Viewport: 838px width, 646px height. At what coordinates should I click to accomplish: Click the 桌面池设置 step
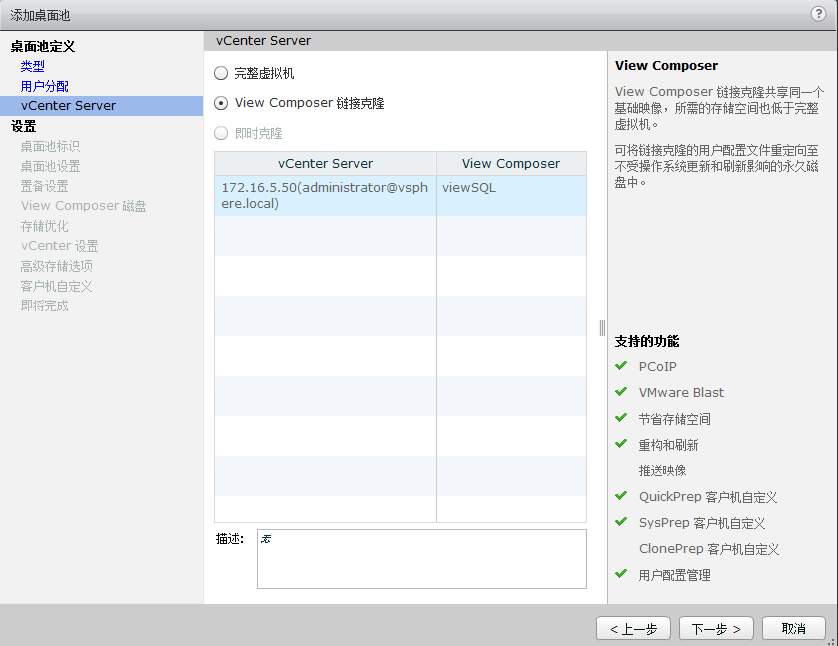(x=50, y=166)
